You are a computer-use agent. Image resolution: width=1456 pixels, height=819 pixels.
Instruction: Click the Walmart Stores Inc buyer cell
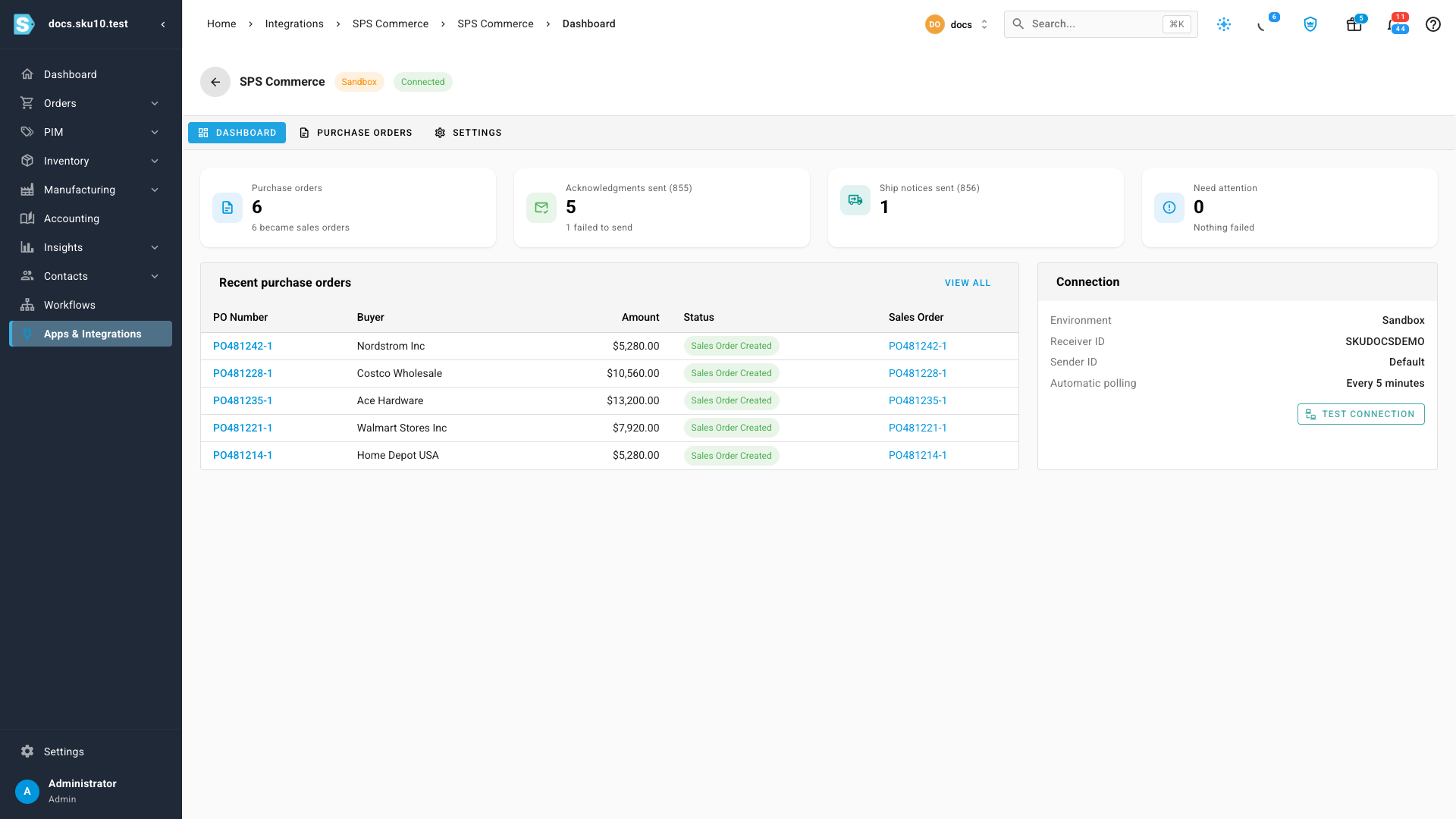point(402,428)
